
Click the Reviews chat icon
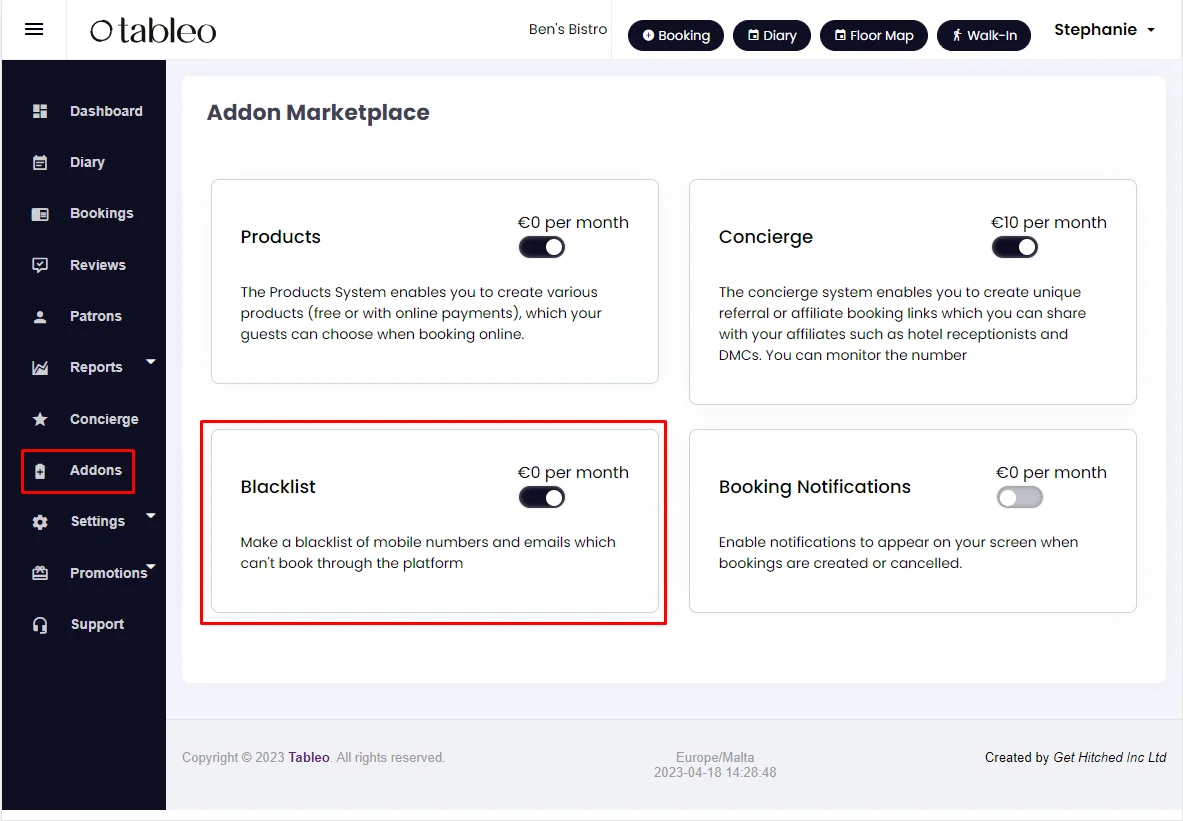[x=40, y=265]
